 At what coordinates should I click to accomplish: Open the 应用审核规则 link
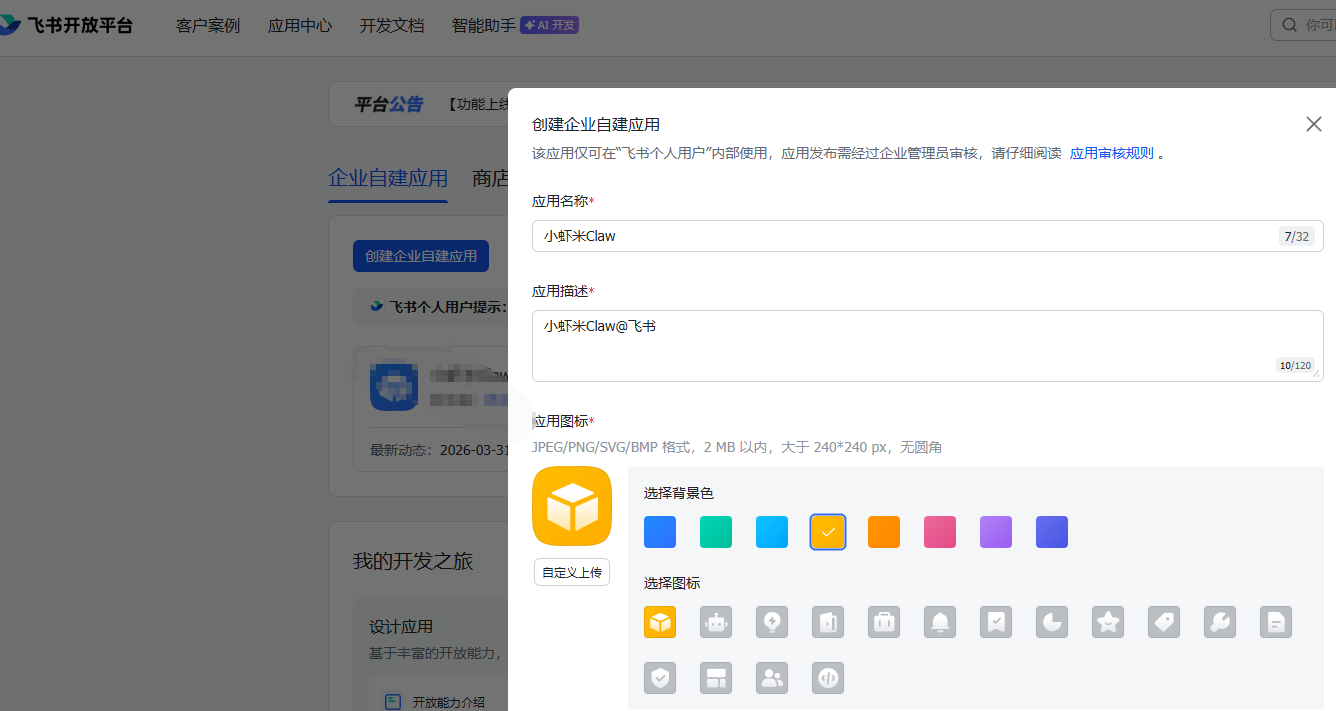(x=1112, y=154)
